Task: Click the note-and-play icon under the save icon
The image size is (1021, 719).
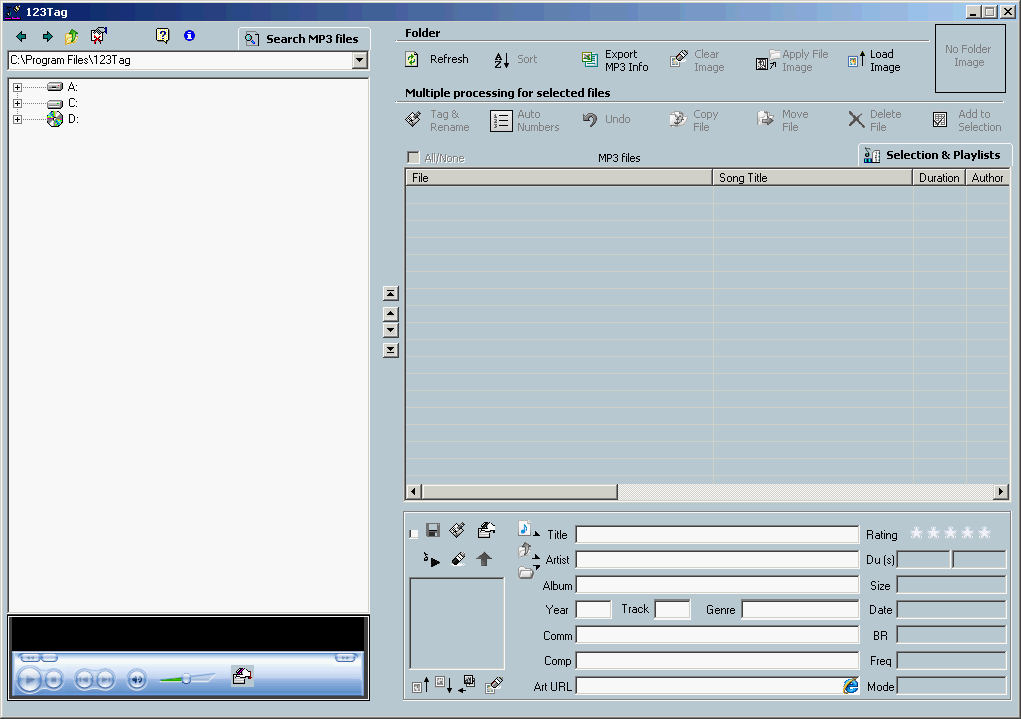Action: click(x=431, y=559)
